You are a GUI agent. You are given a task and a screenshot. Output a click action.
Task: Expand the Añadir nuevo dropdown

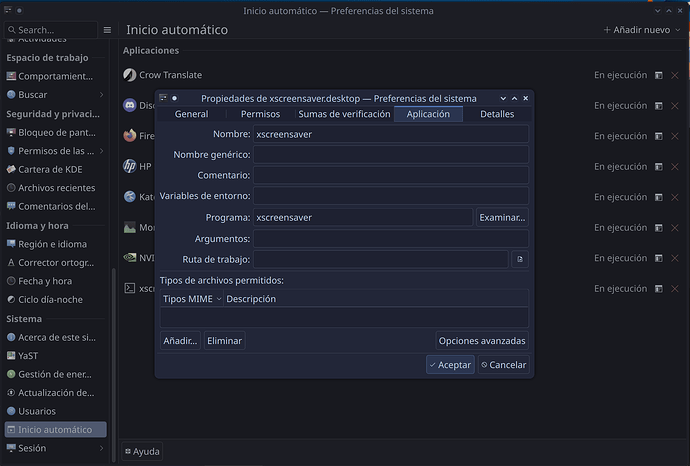click(642, 30)
